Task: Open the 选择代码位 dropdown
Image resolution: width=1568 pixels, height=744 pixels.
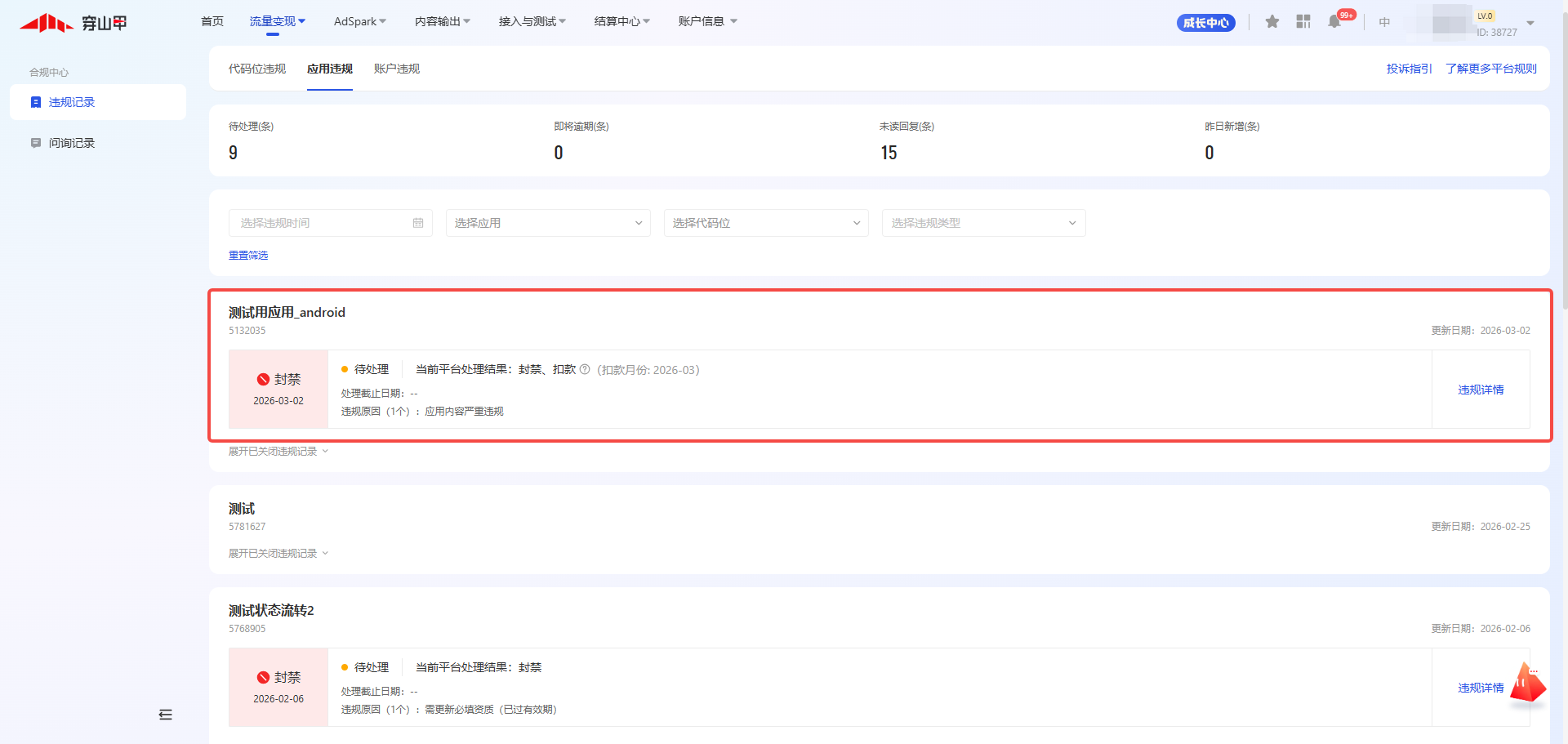Action: 765,223
